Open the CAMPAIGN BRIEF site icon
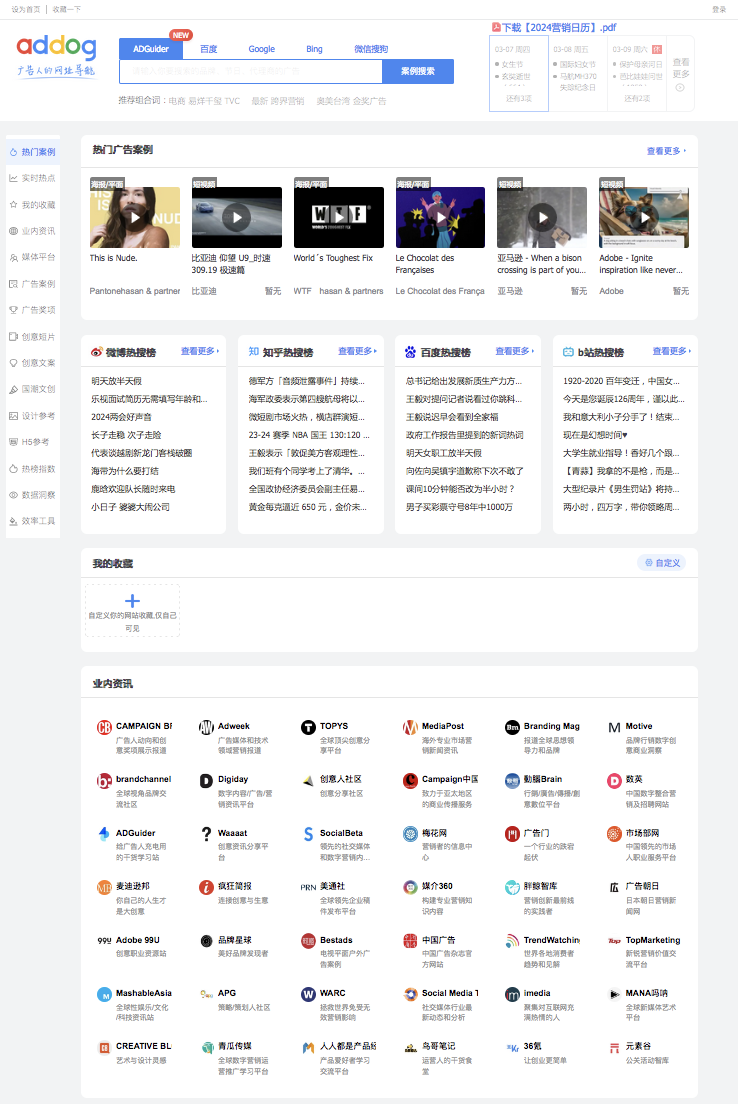 click(104, 727)
